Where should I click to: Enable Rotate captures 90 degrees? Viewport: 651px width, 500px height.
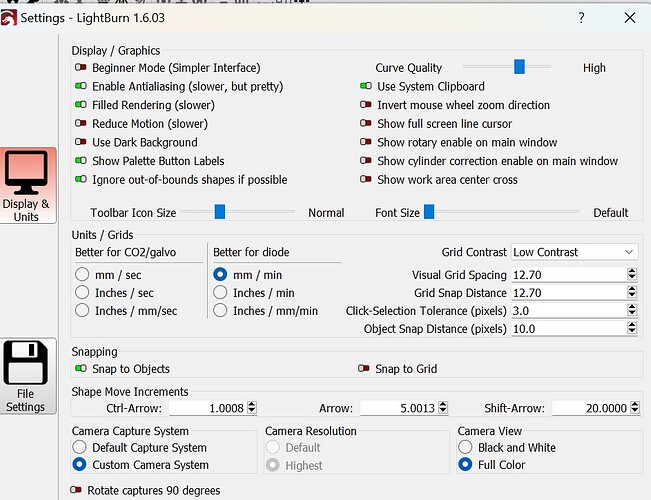click(x=76, y=490)
